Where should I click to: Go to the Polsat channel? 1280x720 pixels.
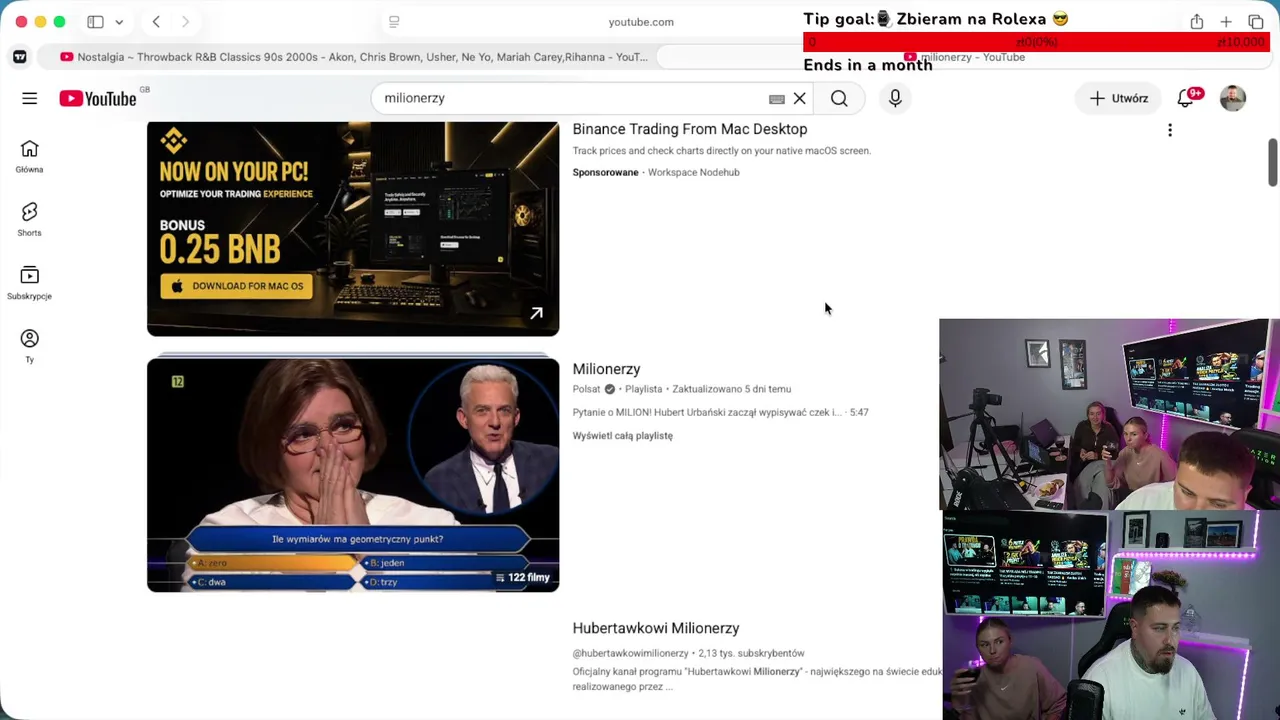(x=587, y=389)
